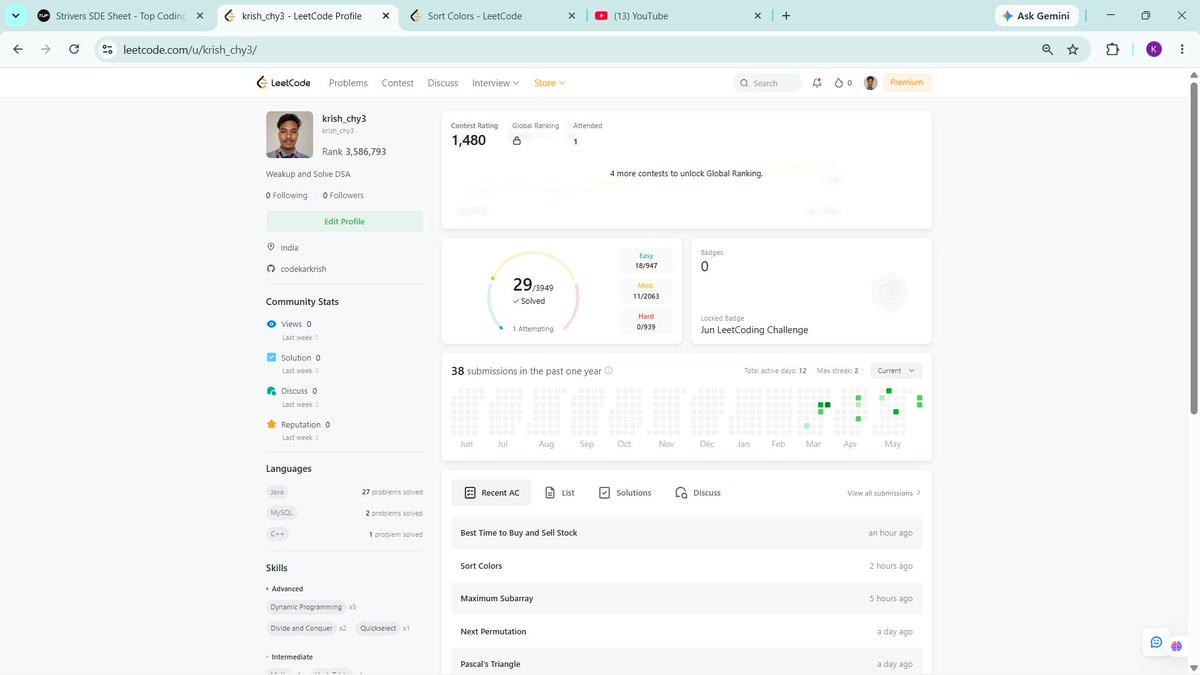Switch to the List tab
The width and height of the screenshot is (1200, 675).
coord(560,492)
